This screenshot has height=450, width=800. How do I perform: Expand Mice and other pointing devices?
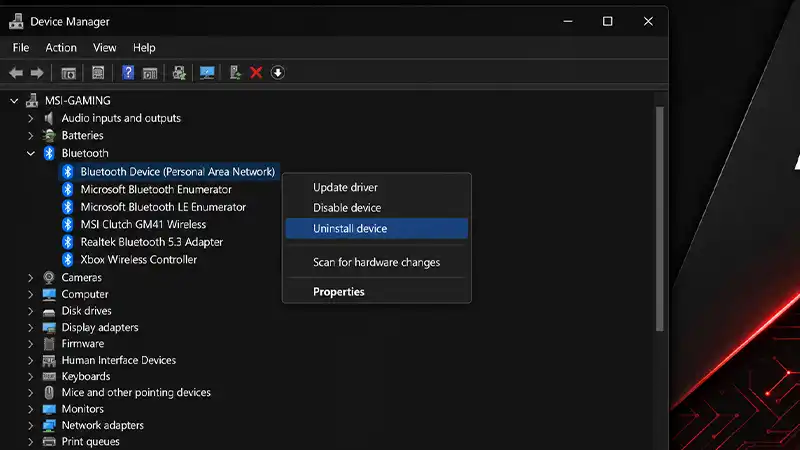tap(31, 393)
